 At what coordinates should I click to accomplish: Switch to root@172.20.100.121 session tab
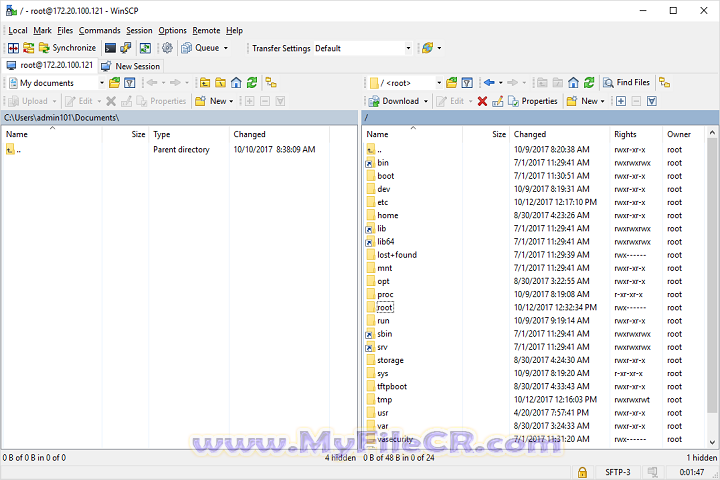pyautogui.click(x=50, y=65)
